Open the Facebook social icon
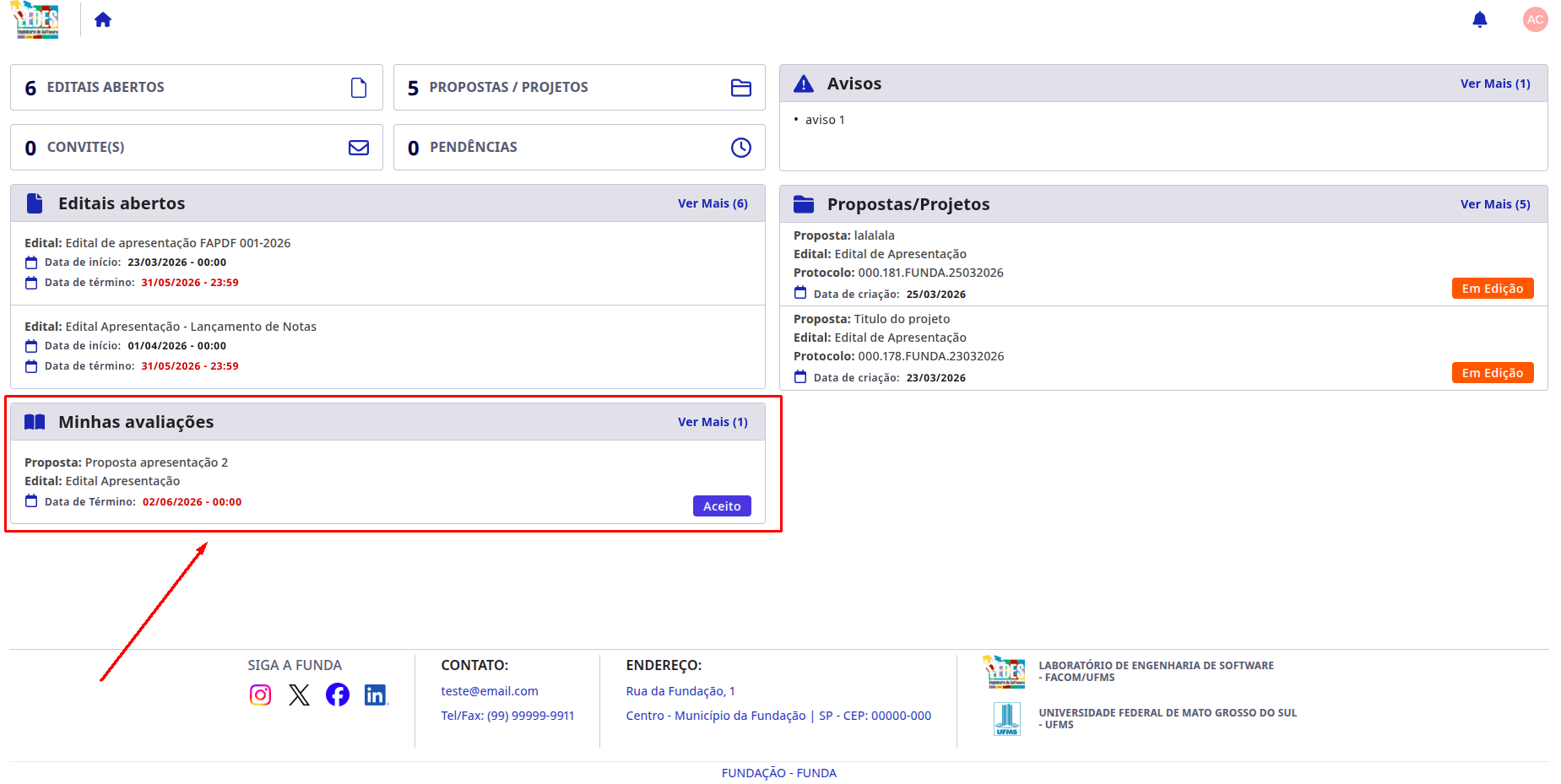 (338, 695)
